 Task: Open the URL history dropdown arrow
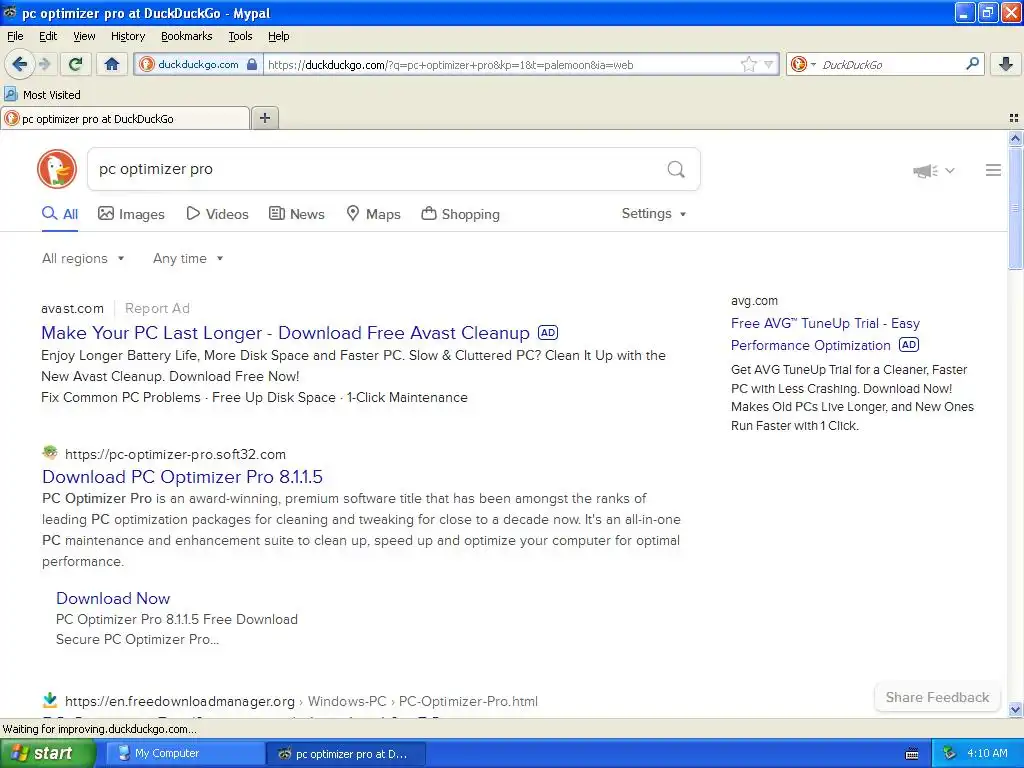[x=769, y=64]
